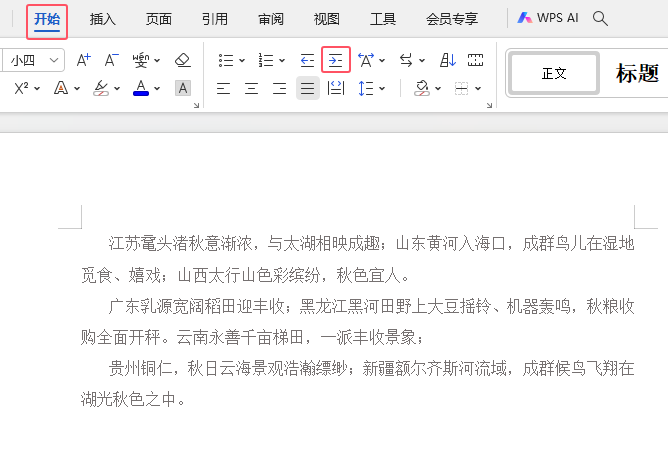Switch to the 审阅 tab
The image size is (668, 464).
(271, 19)
